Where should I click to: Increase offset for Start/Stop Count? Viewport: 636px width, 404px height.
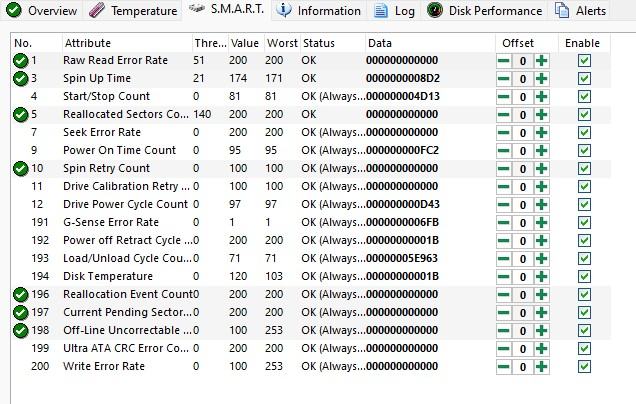[541, 97]
